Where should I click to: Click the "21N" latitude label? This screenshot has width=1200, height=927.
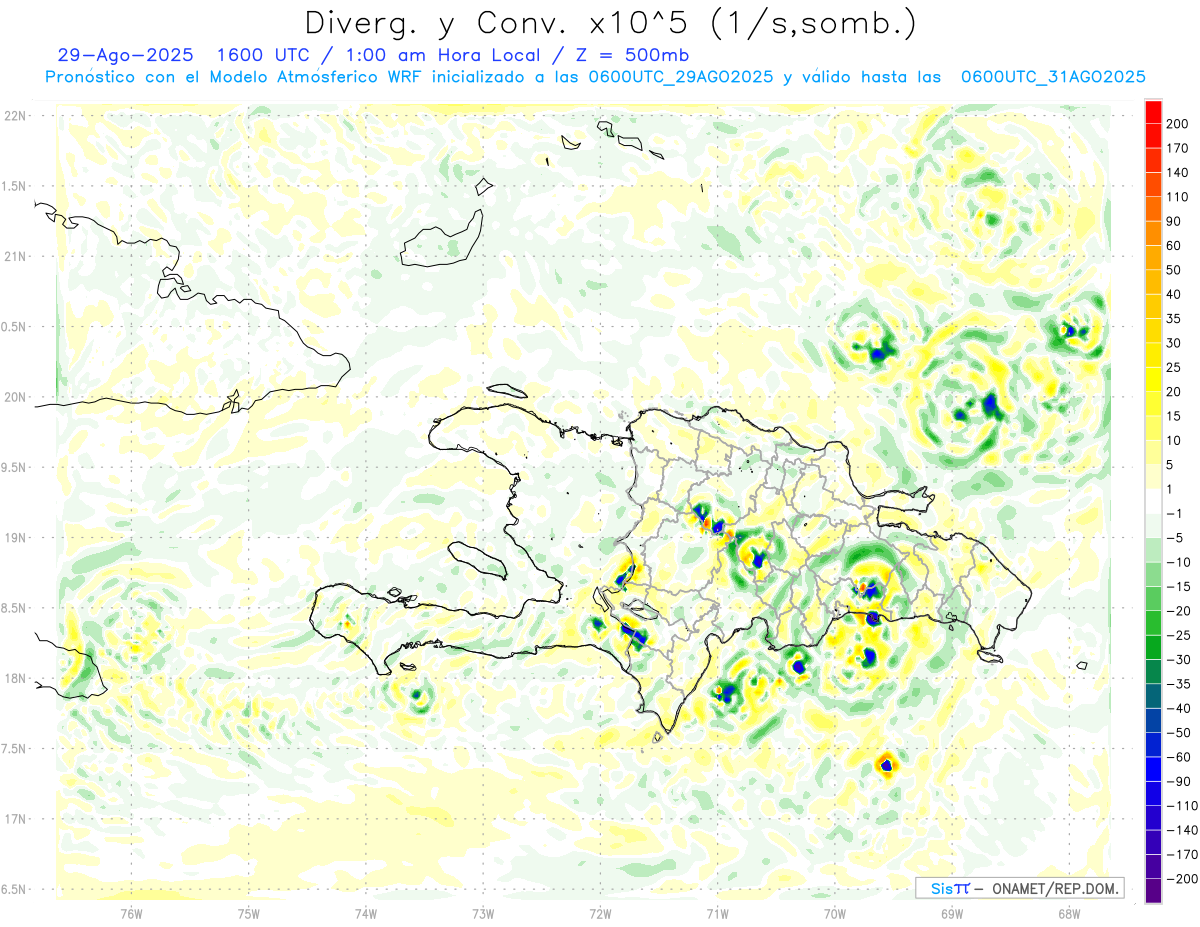tap(14, 256)
